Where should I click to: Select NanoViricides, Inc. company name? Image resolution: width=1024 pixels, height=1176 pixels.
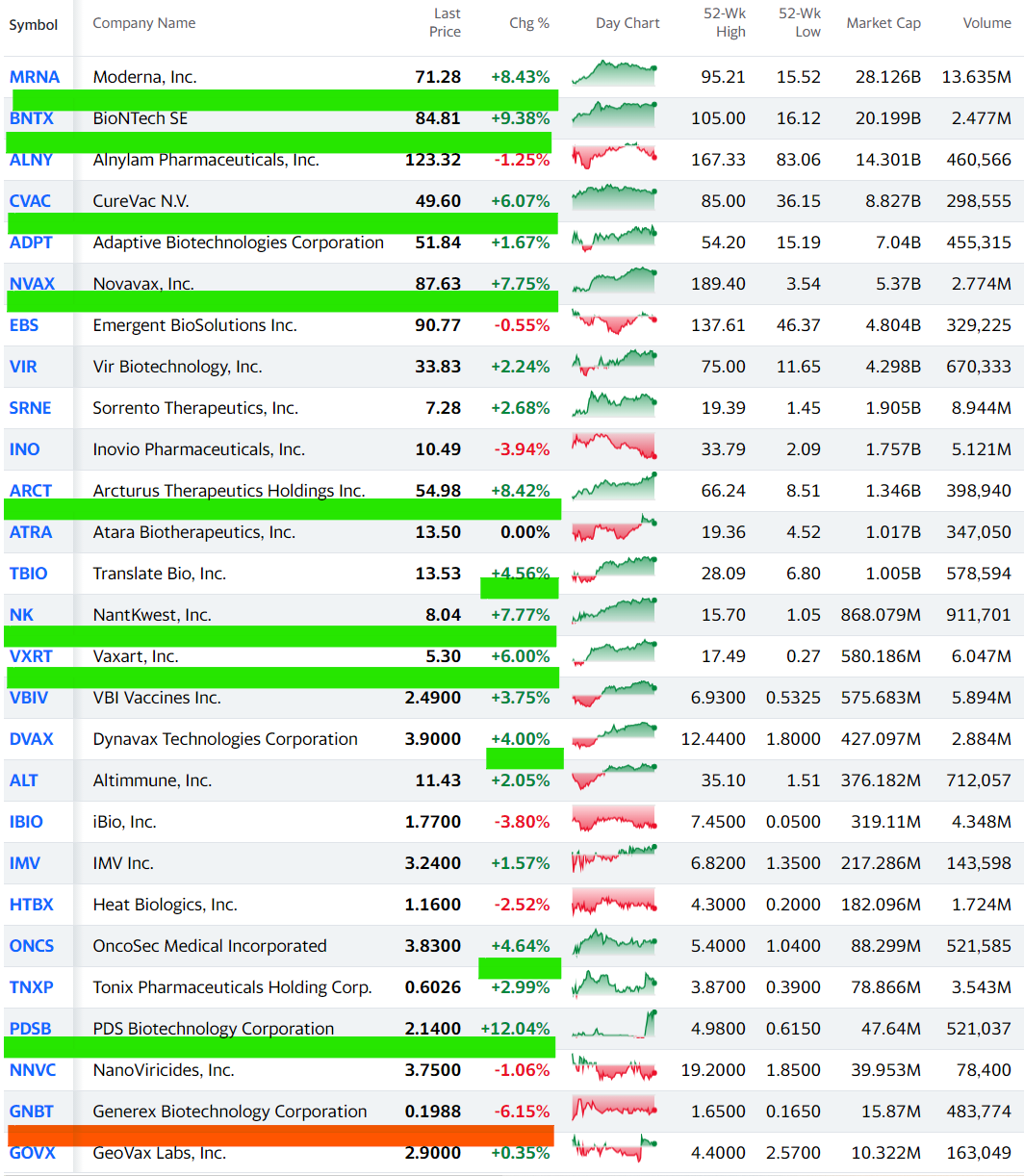click(x=164, y=1070)
